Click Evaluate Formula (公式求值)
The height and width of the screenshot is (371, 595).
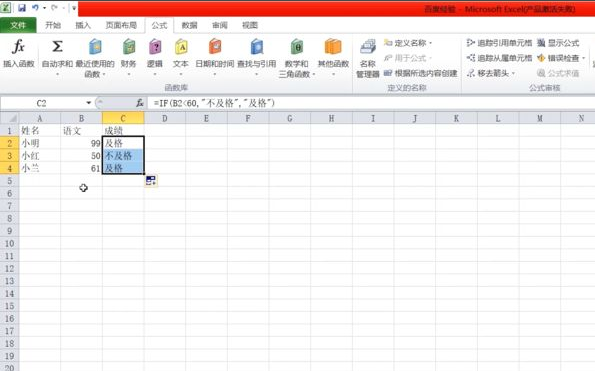[558, 73]
